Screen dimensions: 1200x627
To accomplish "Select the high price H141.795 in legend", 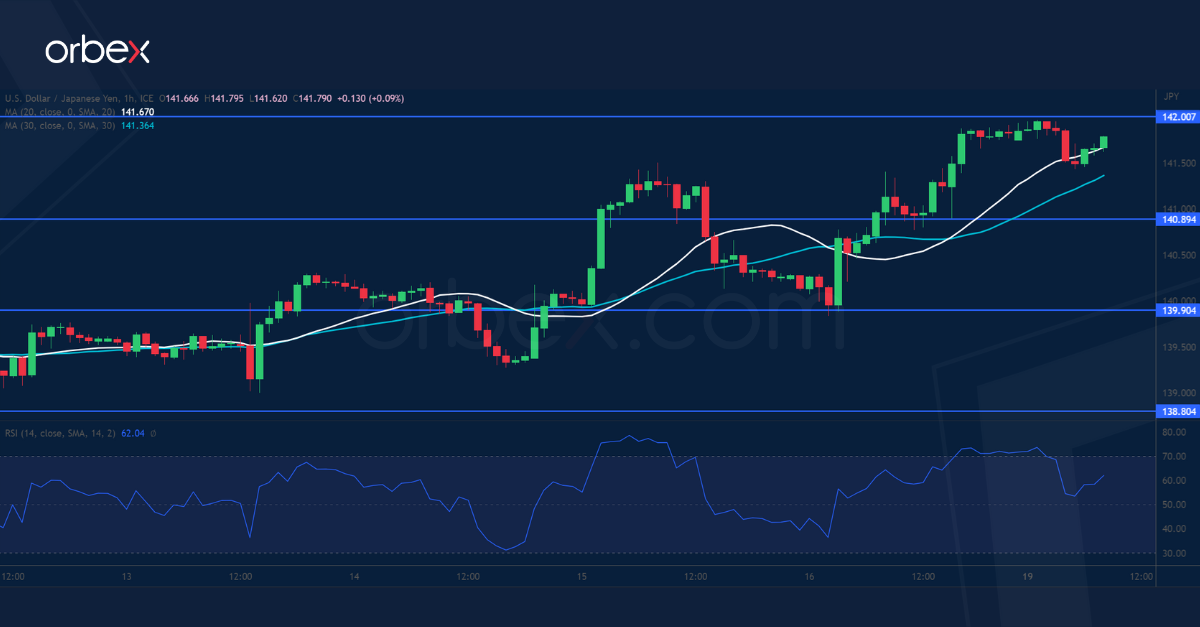I will (x=224, y=99).
